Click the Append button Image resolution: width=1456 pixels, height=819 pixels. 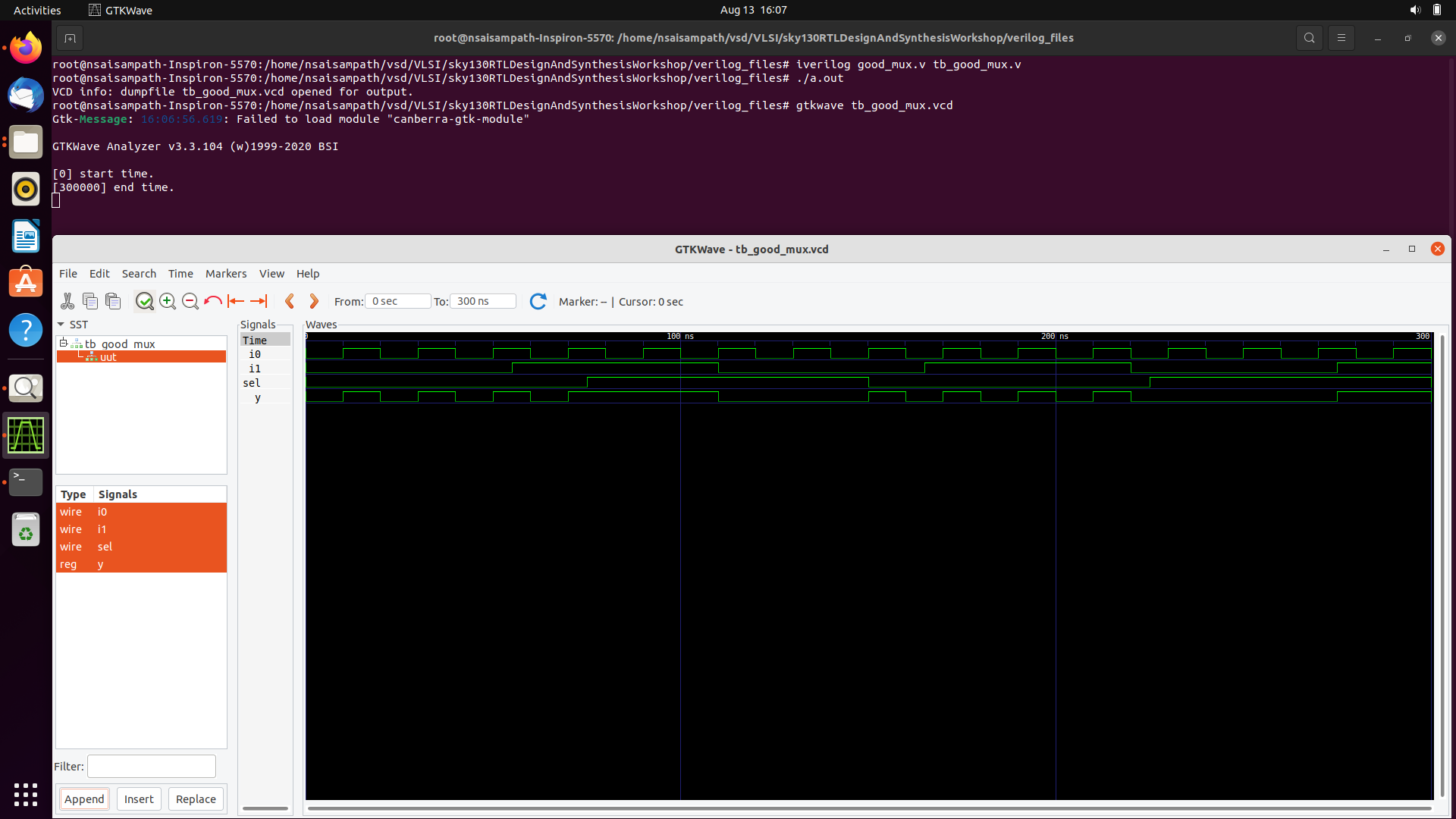click(x=84, y=799)
